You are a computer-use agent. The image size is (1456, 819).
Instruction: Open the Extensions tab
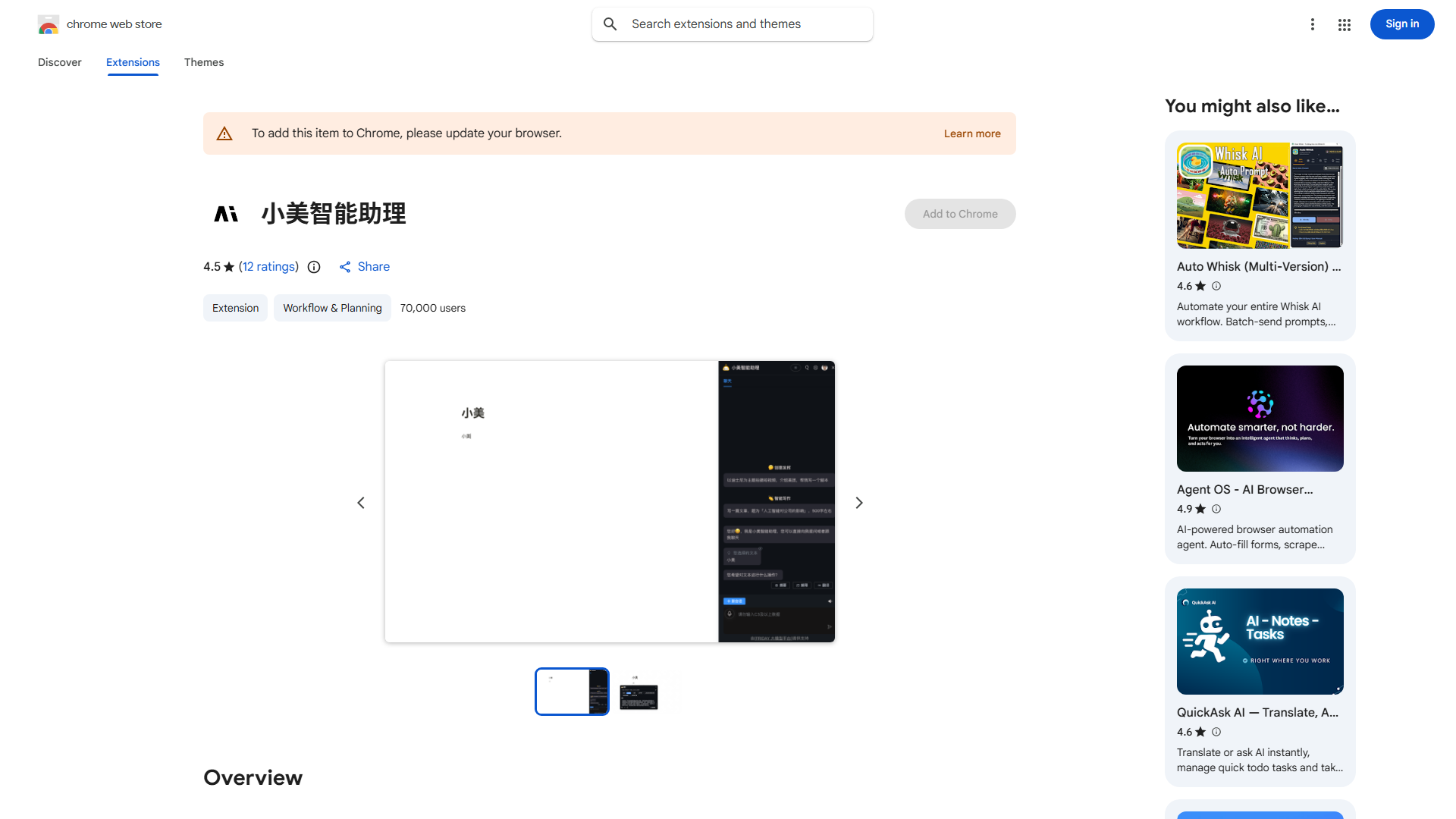133,62
